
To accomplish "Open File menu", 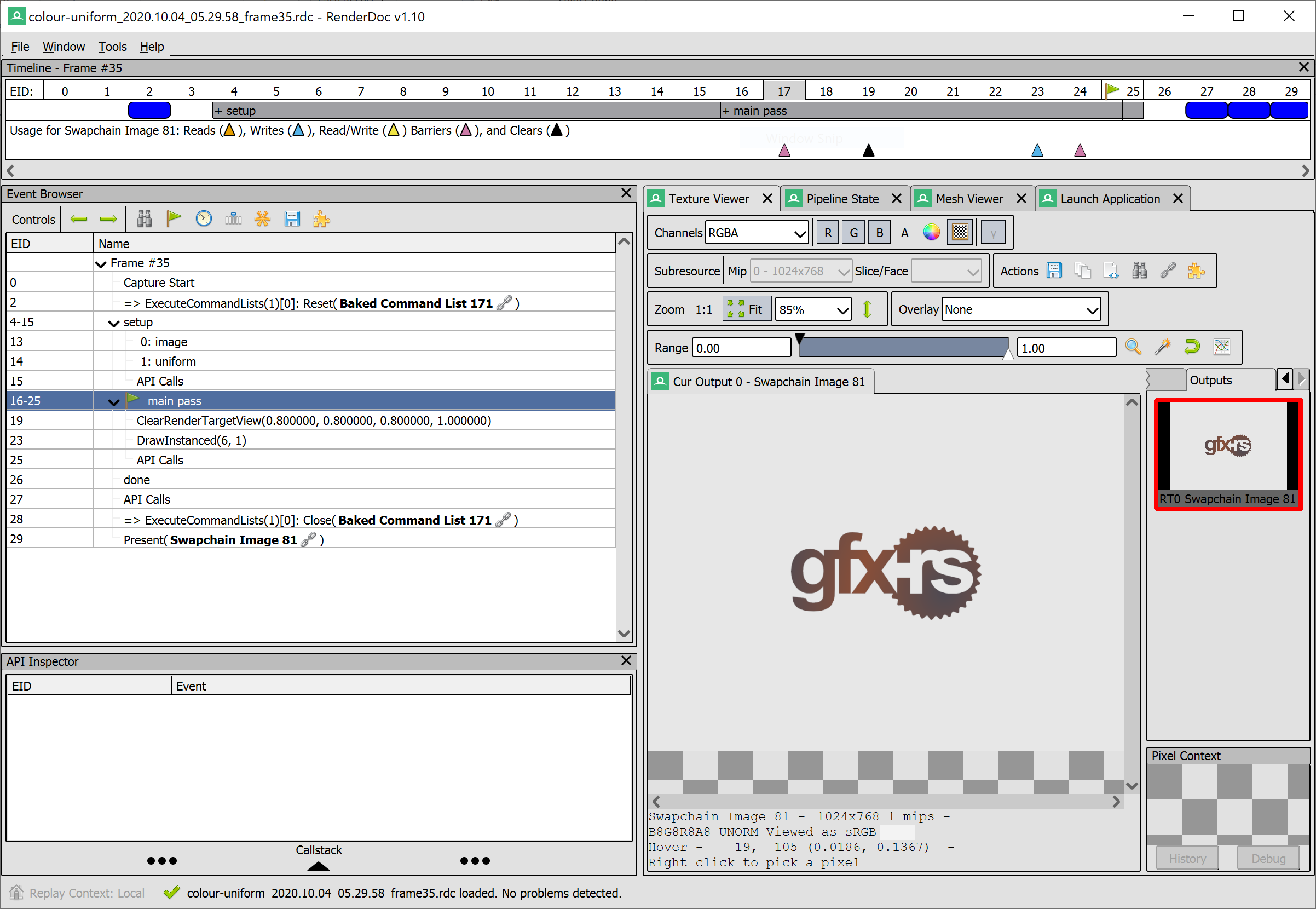I will coord(20,47).
